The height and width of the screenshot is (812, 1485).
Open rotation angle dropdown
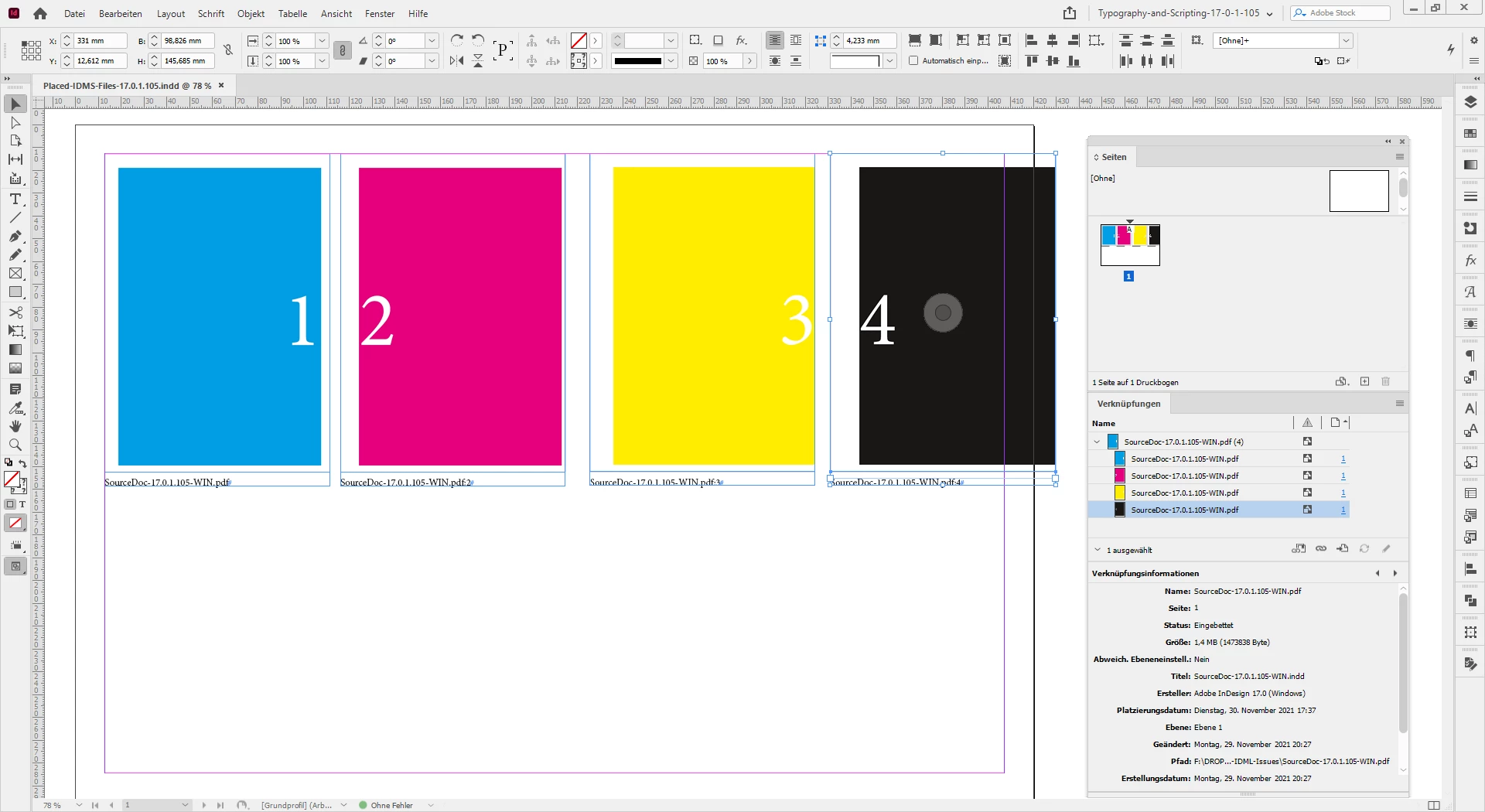point(432,40)
